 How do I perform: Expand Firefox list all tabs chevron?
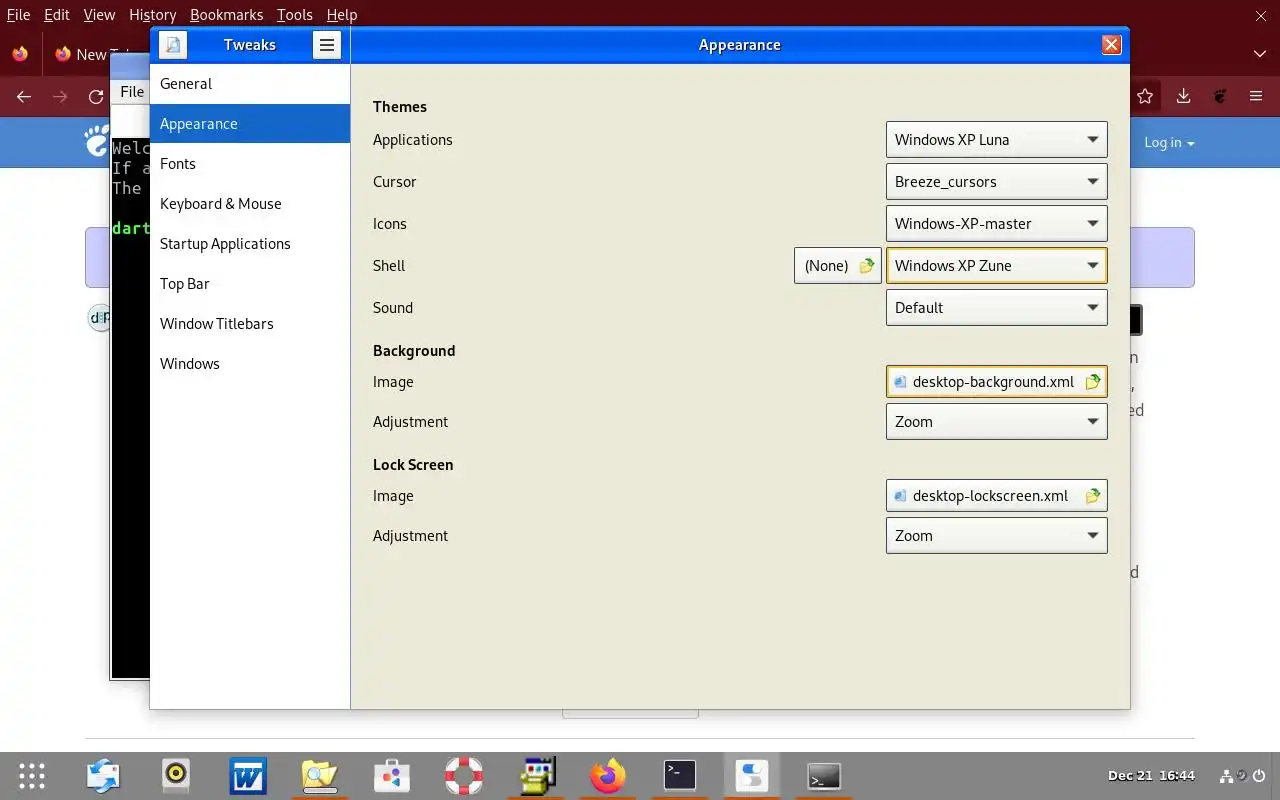[x=1260, y=54]
